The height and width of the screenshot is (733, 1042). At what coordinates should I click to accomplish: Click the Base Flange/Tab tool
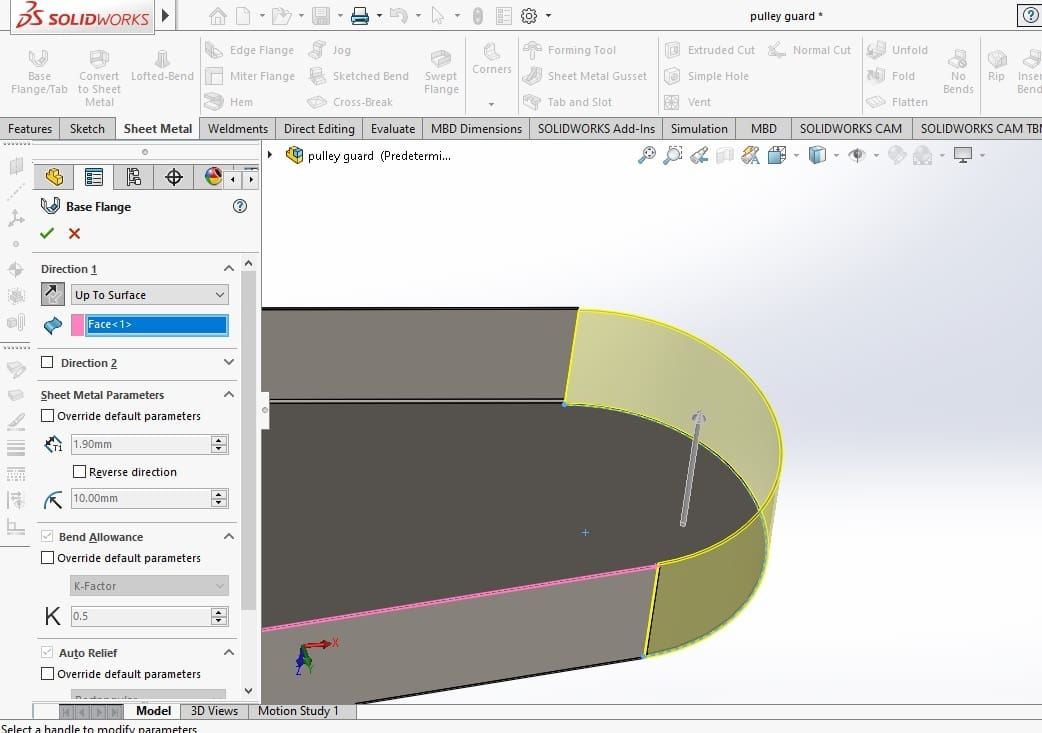[39, 72]
